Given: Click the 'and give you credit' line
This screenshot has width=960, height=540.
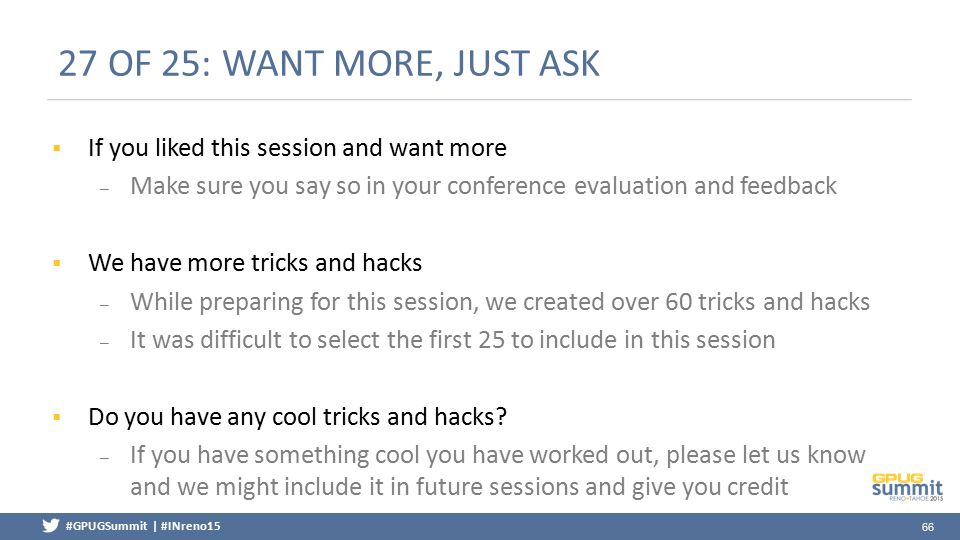Looking at the screenshot, I should click(x=459, y=487).
